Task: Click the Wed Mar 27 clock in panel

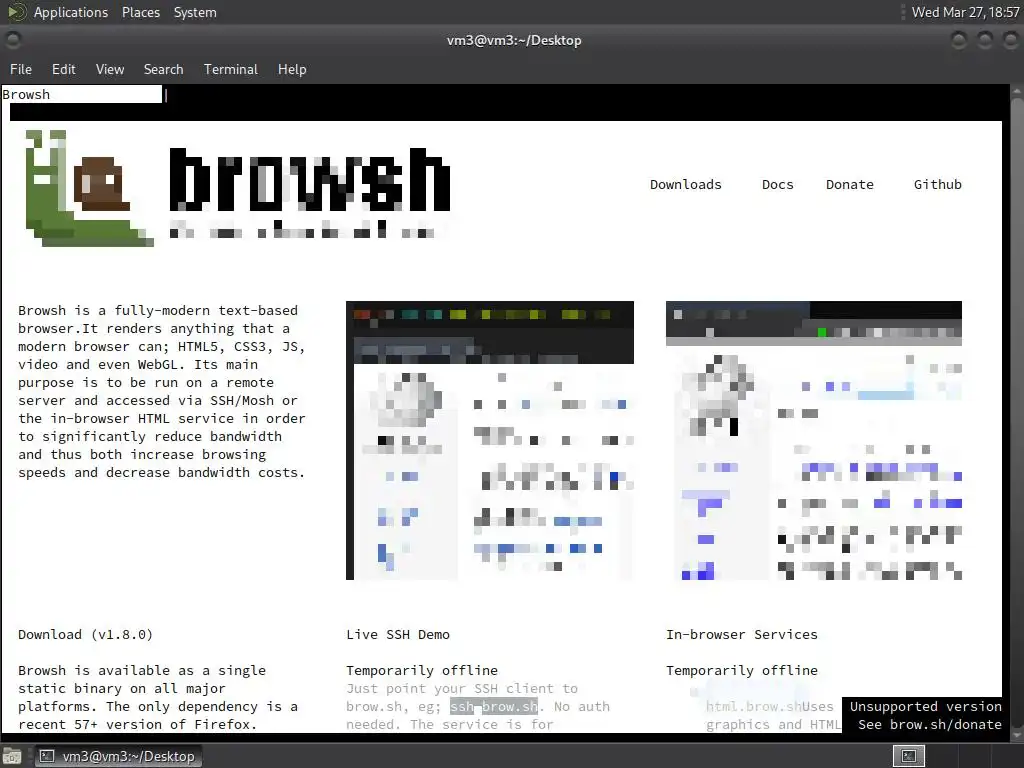Action: 965,12
